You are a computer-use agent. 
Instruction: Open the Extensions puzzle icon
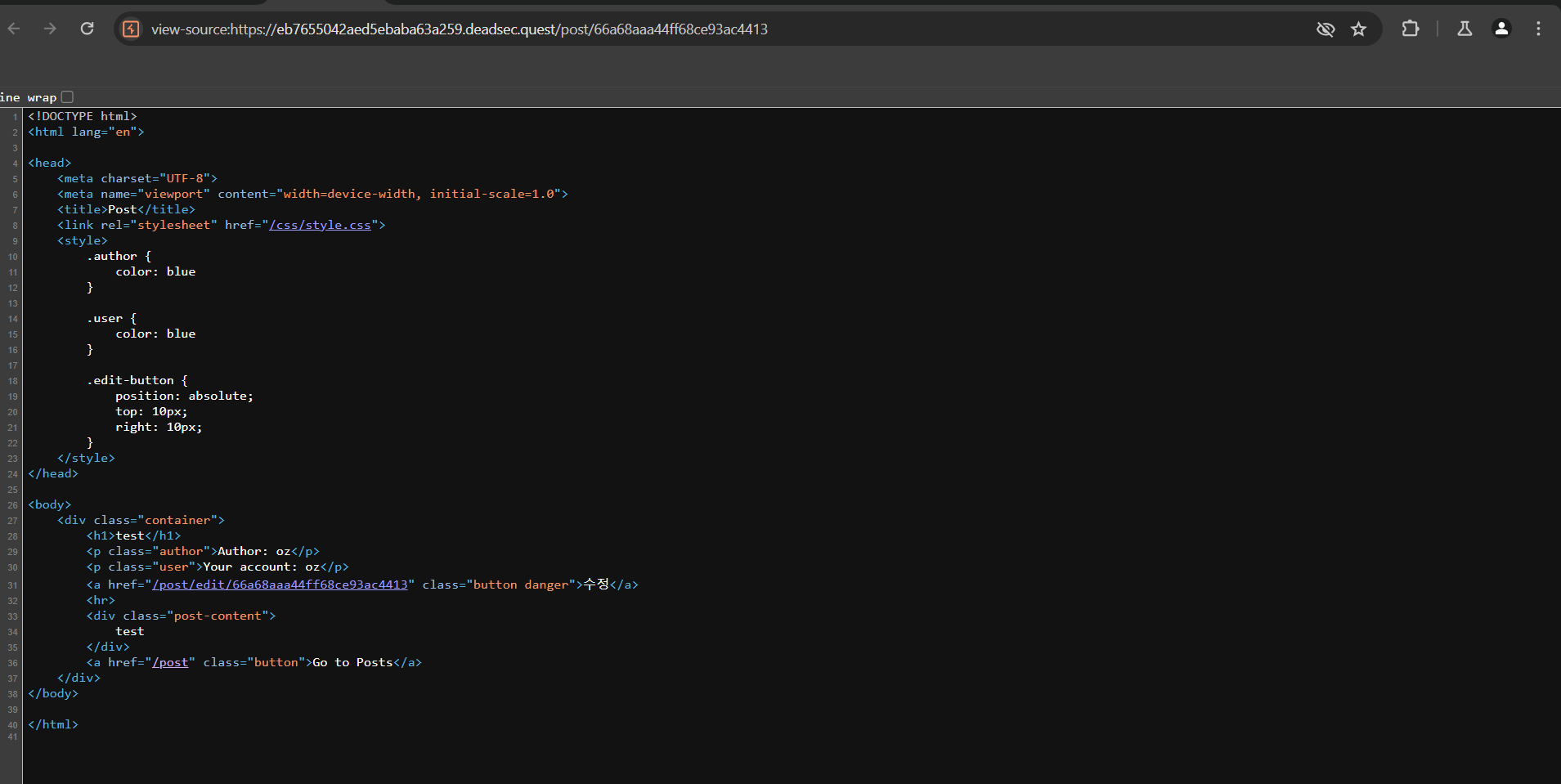[1410, 29]
